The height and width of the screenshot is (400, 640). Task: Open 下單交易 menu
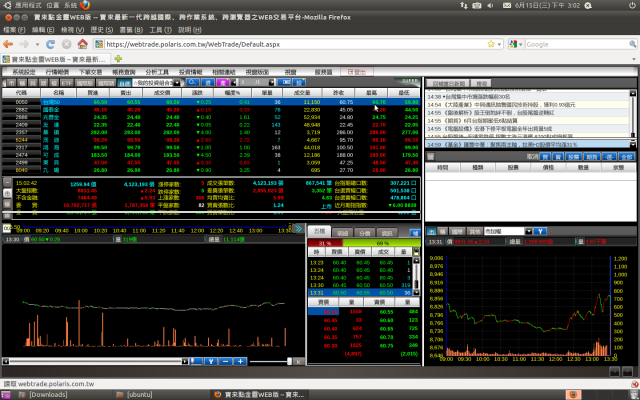pos(91,72)
